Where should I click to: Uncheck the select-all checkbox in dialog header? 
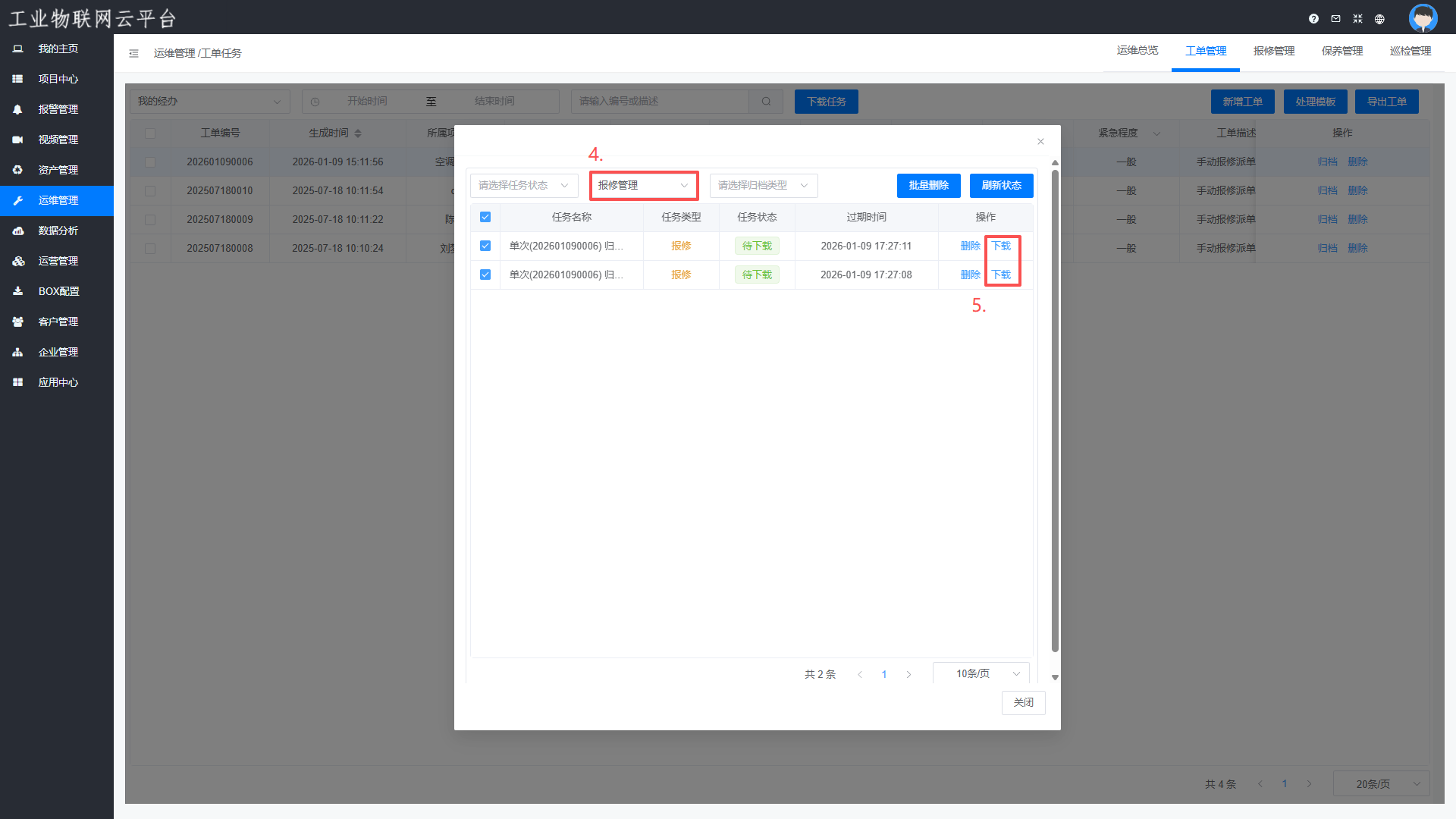(x=485, y=217)
